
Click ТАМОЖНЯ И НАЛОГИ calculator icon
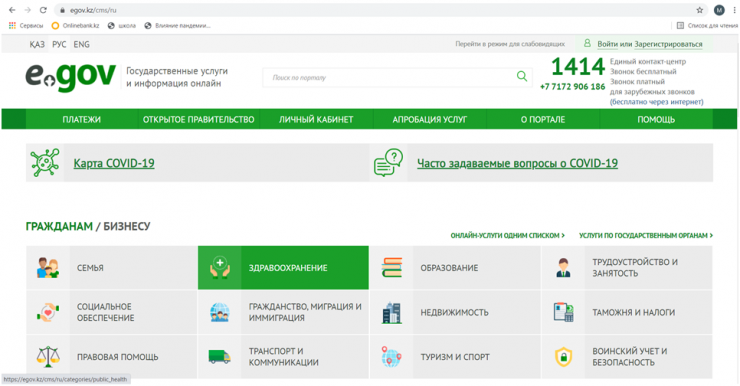click(x=563, y=312)
